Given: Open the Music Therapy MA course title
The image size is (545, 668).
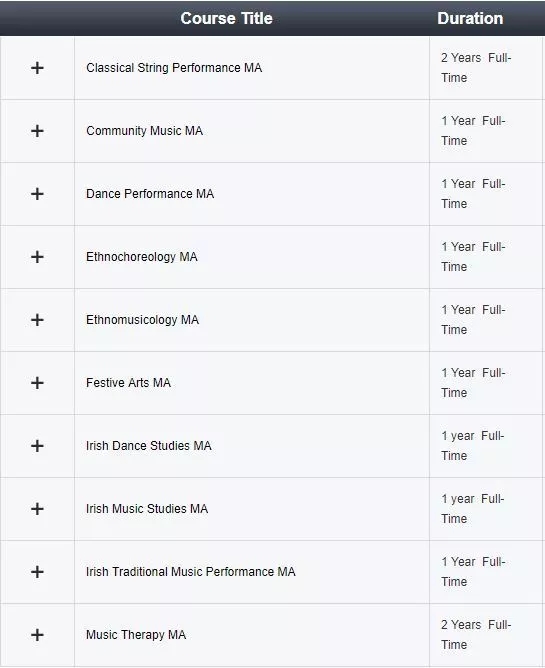Looking at the screenshot, I should click(136, 635).
